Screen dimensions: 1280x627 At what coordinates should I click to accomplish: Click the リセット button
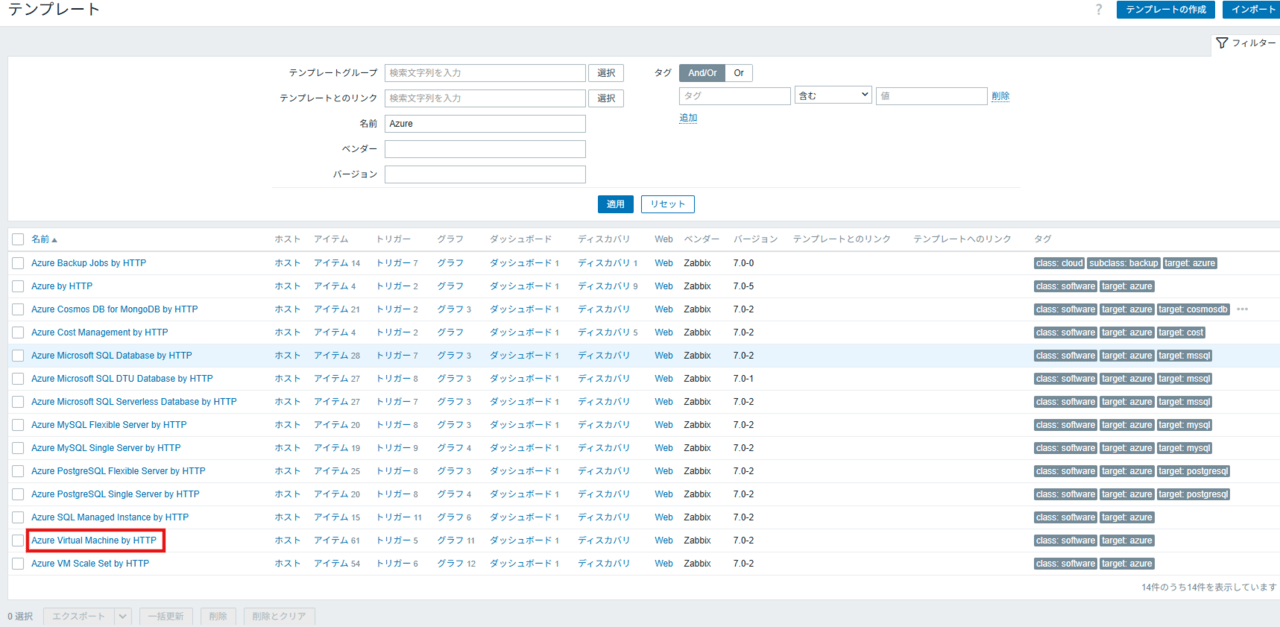click(667, 204)
